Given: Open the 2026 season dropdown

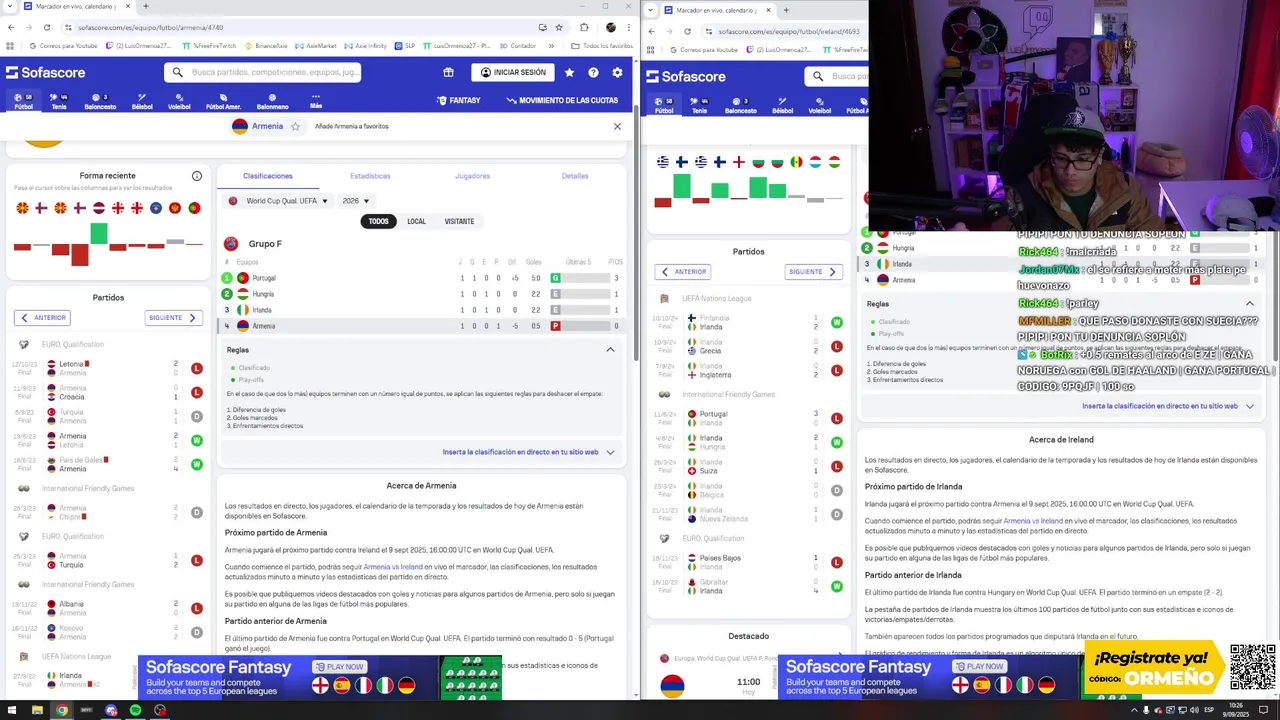Looking at the screenshot, I should point(356,201).
